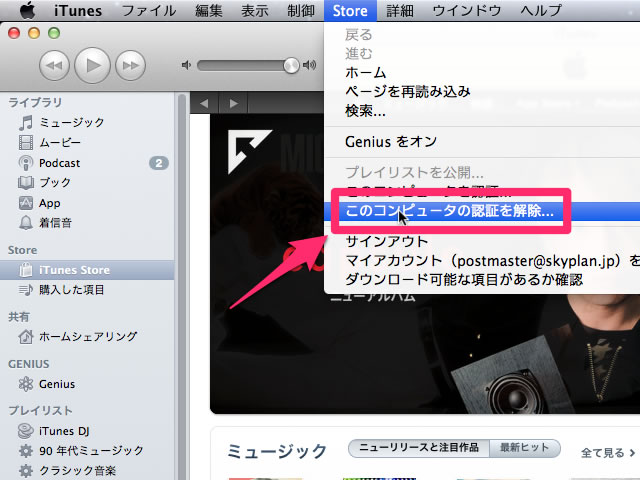The image size is (640, 480).
Task: Open the 編集 menu
Action: [x=209, y=11]
